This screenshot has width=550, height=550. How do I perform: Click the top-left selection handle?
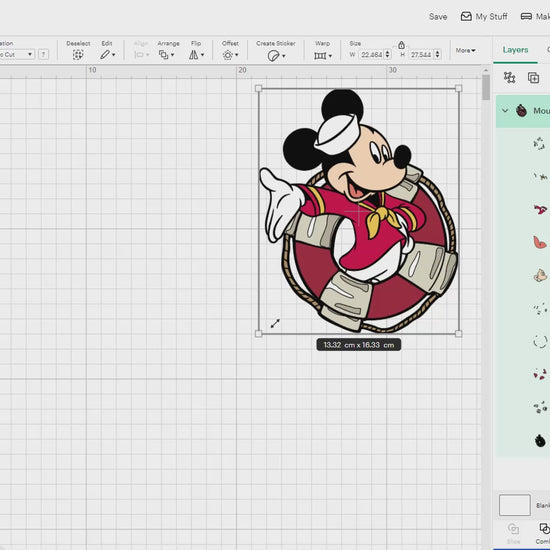coord(259,88)
